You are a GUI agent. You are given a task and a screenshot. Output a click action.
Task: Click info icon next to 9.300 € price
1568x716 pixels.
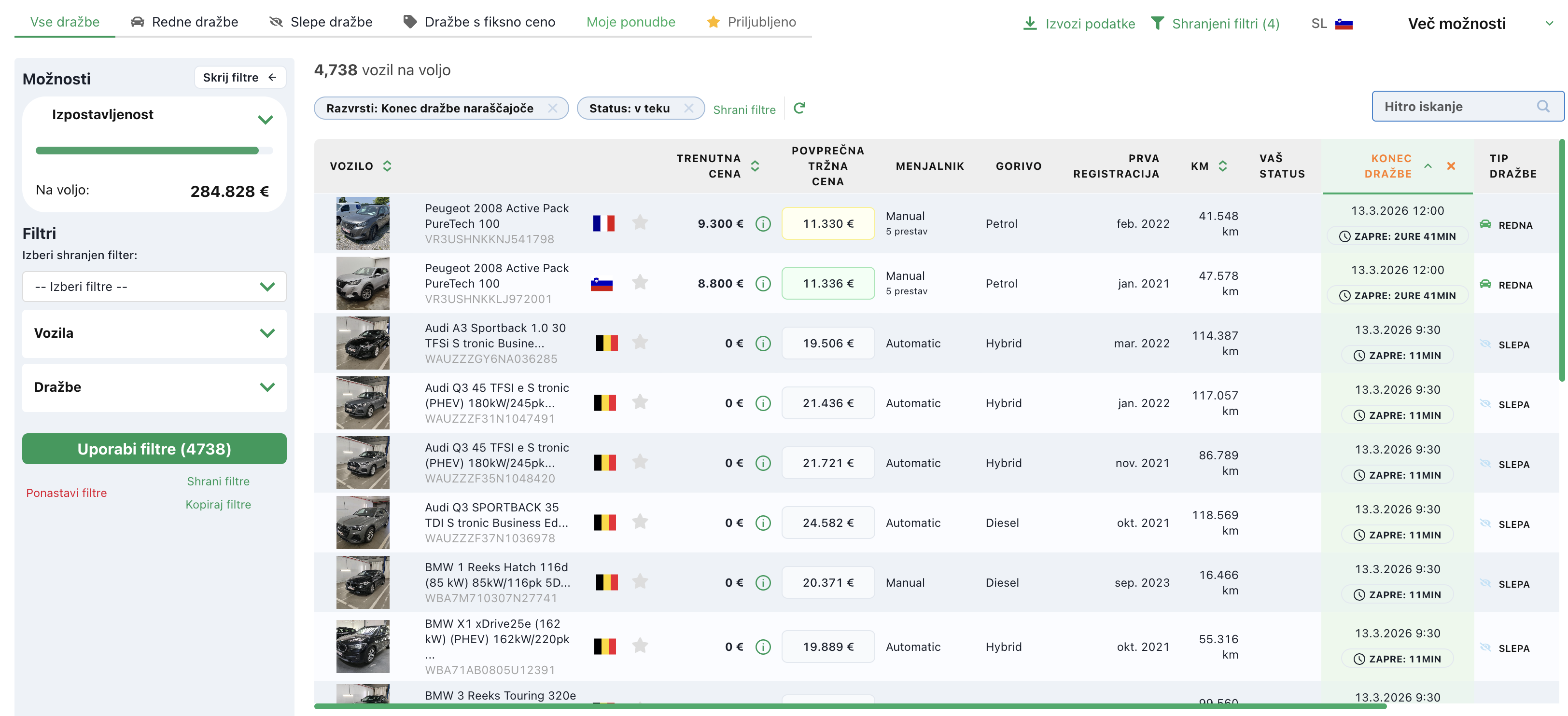[x=763, y=224]
